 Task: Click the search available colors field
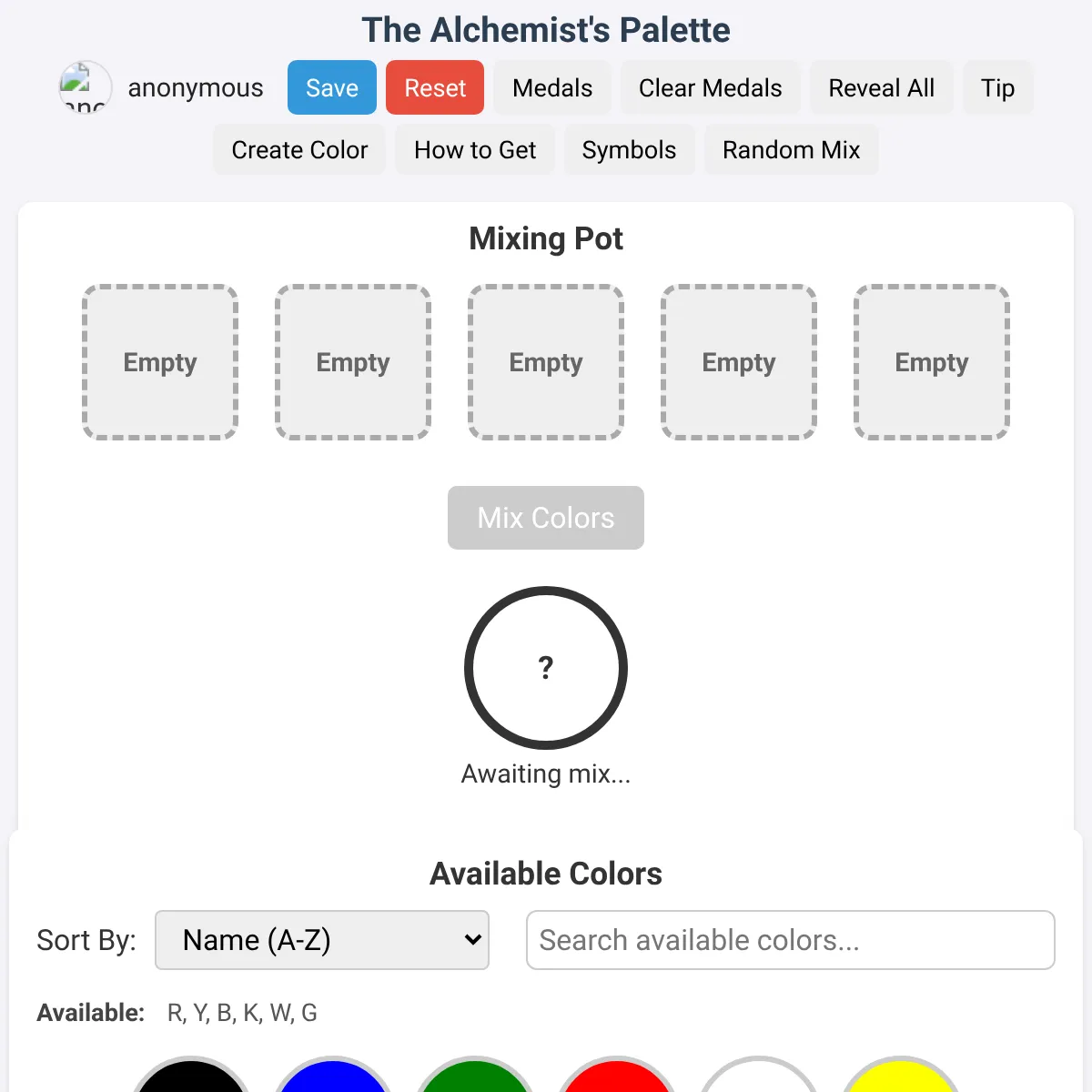(x=791, y=940)
